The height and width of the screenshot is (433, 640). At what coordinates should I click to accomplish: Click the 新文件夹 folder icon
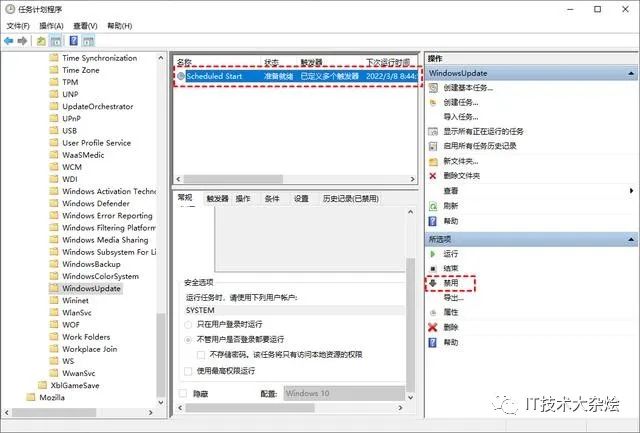coord(433,161)
